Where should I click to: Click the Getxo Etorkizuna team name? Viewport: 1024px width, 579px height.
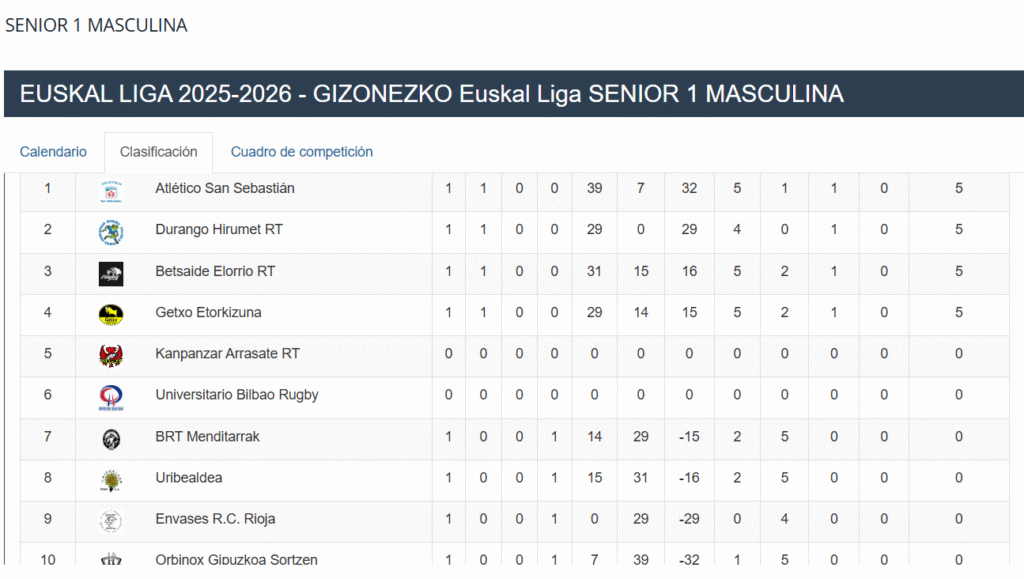[x=208, y=312]
